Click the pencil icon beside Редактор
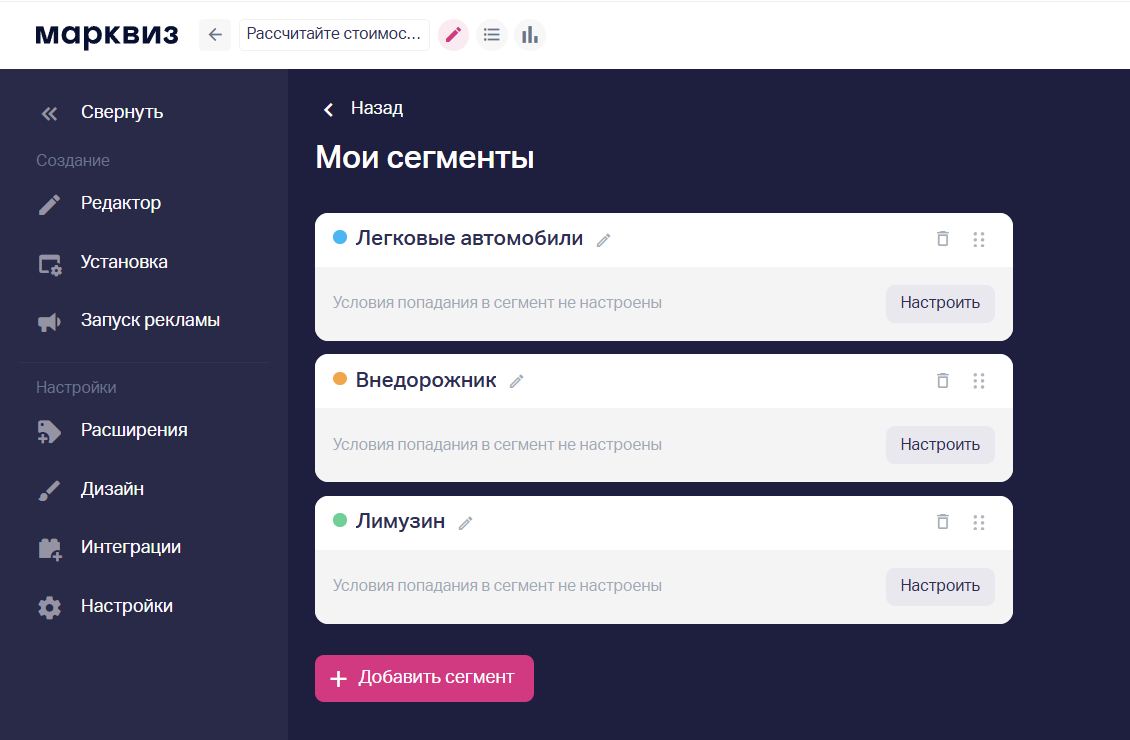 click(x=49, y=205)
